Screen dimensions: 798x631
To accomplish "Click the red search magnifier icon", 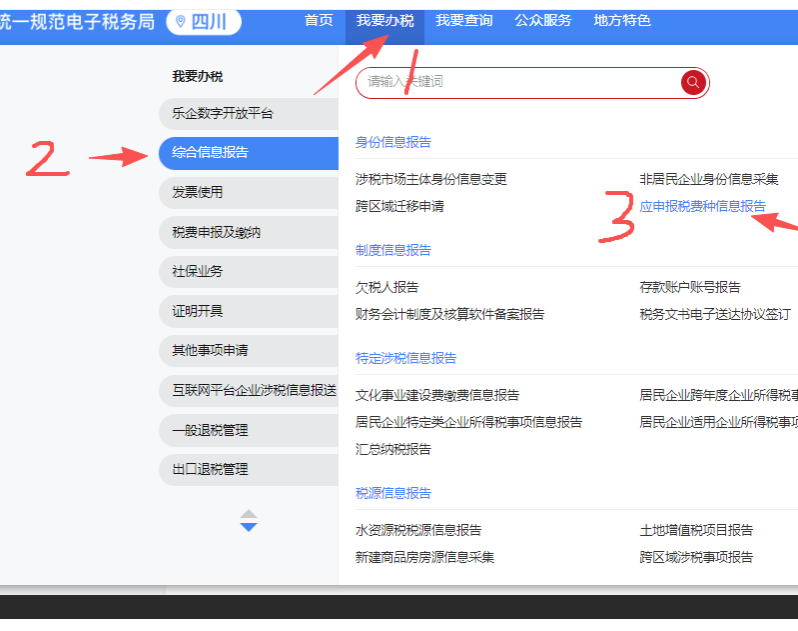I will click(693, 82).
